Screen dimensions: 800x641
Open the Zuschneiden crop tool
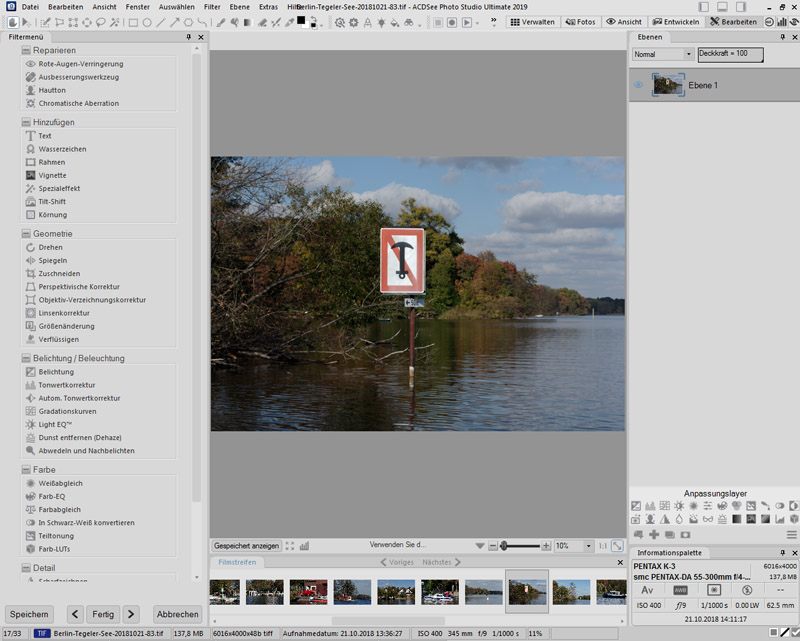pos(59,273)
